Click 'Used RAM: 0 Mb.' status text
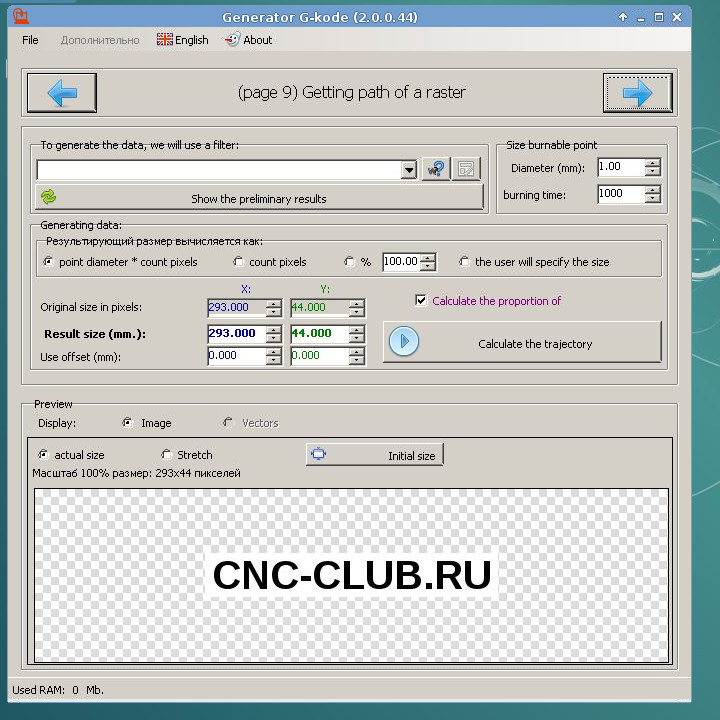Image resolution: width=720 pixels, height=720 pixels. point(58,690)
